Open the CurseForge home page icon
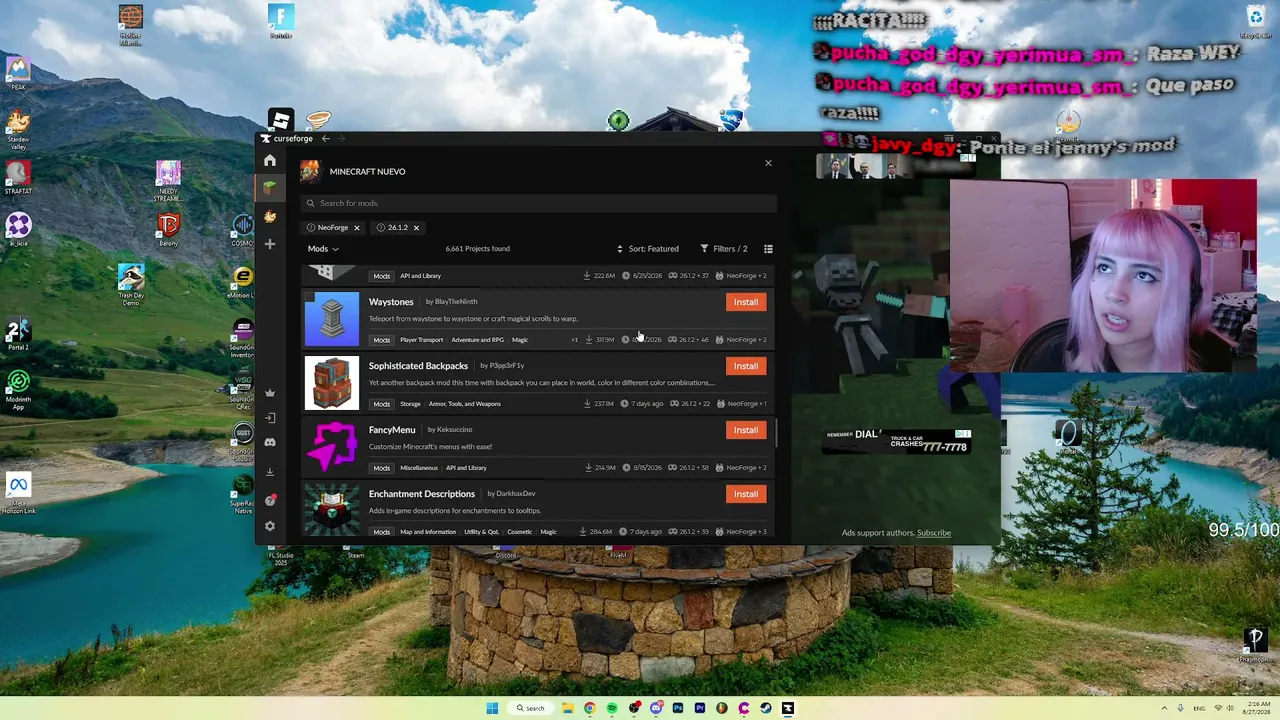Image resolution: width=1280 pixels, height=720 pixels. click(x=270, y=160)
